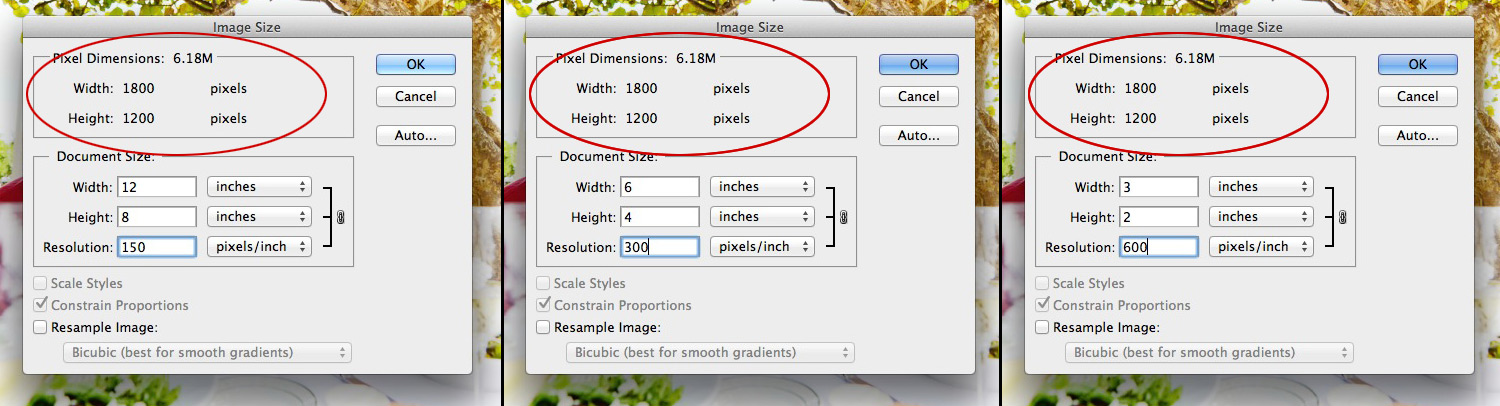
Task: Click the Document Size Height field containing 8
Action: [x=157, y=217]
